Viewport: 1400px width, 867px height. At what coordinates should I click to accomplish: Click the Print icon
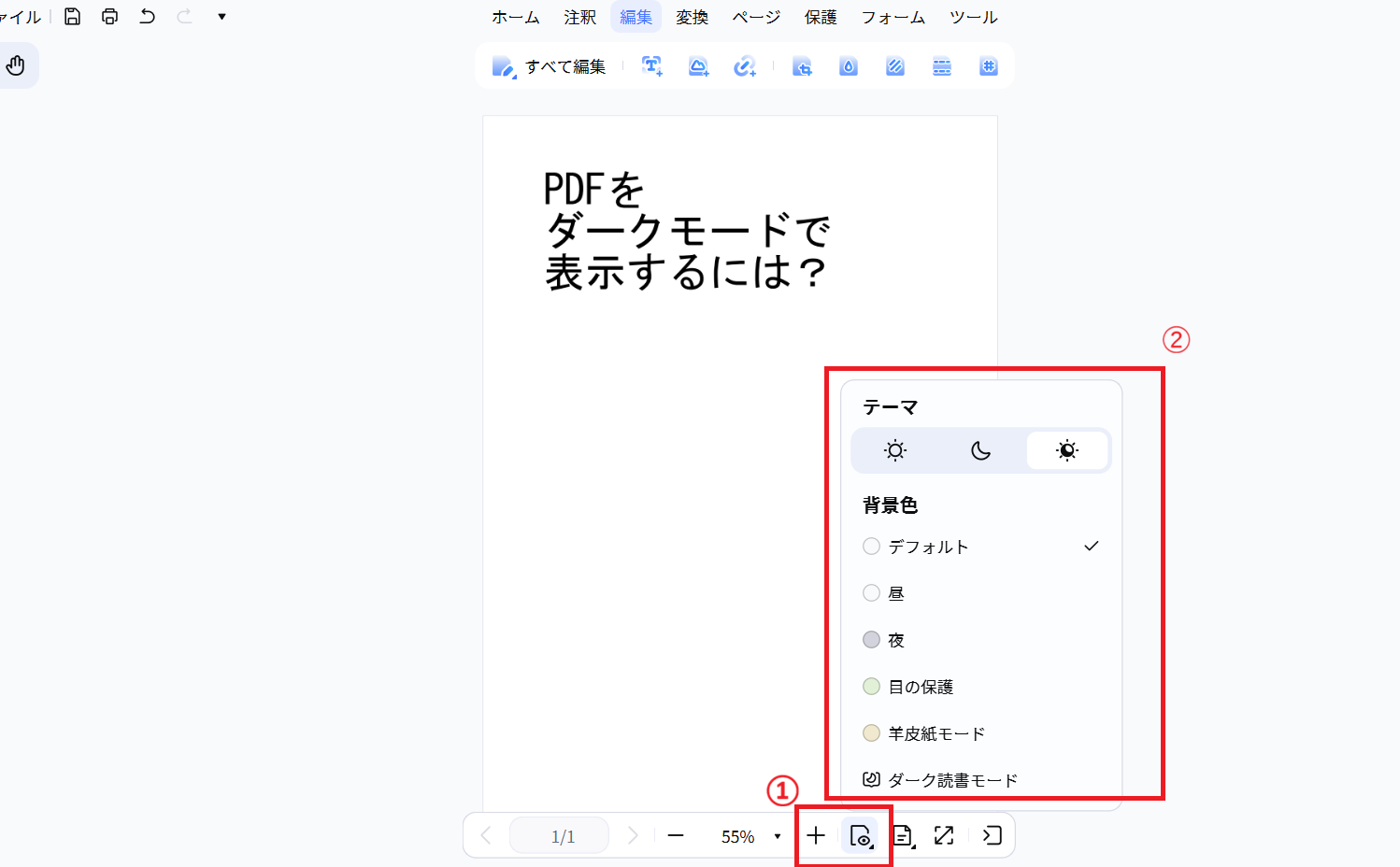coord(109,16)
